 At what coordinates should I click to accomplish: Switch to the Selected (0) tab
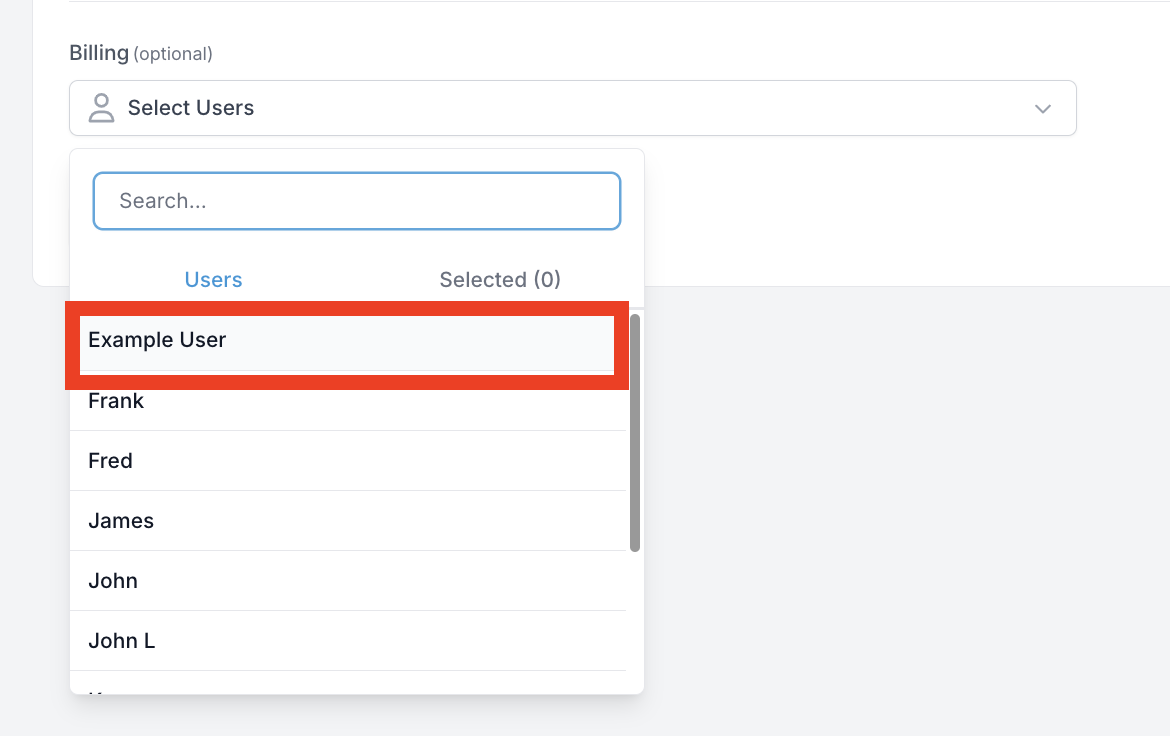pos(500,279)
